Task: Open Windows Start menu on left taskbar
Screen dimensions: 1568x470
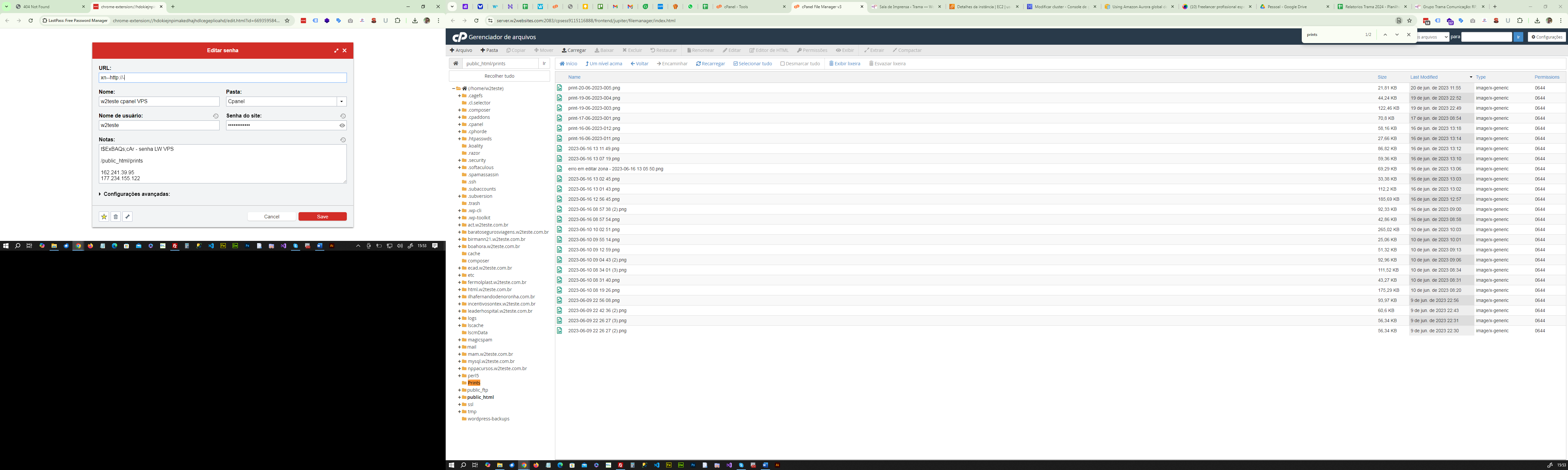Action: tap(6, 246)
